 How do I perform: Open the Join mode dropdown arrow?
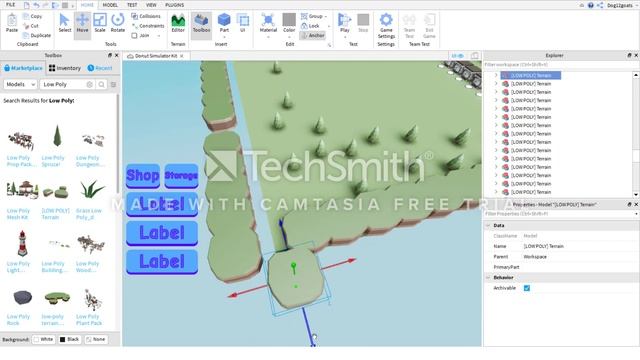(159, 36)
